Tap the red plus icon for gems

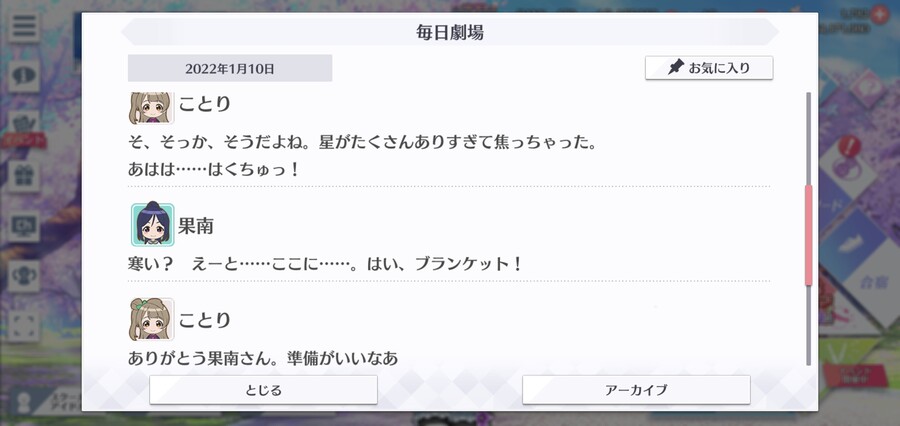coord(878,15)
